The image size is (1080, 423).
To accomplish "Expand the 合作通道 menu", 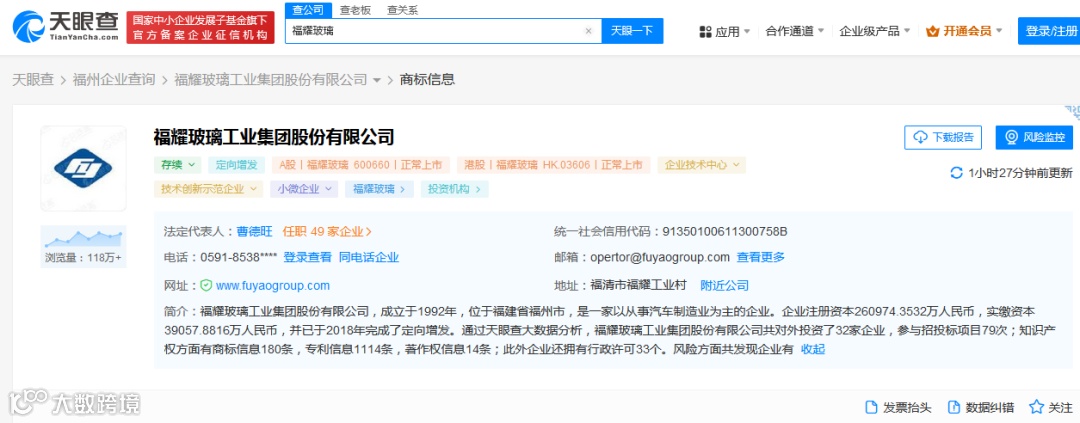I will (x=795, y=31).
